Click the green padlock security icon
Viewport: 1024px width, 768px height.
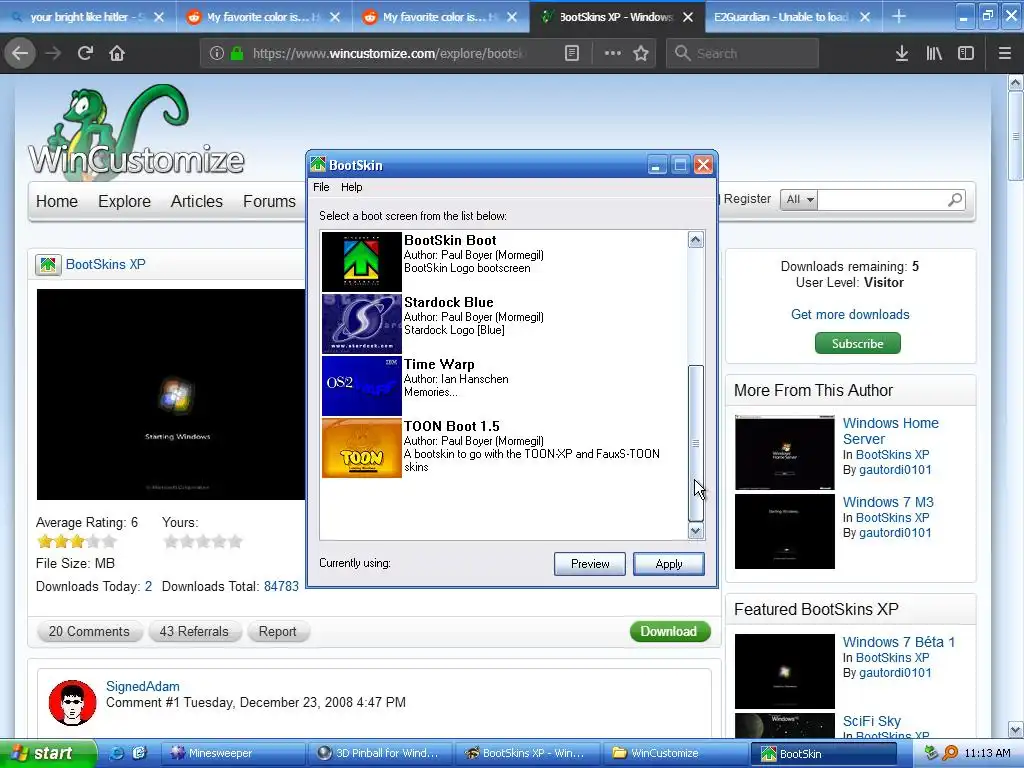pos(237,54)
